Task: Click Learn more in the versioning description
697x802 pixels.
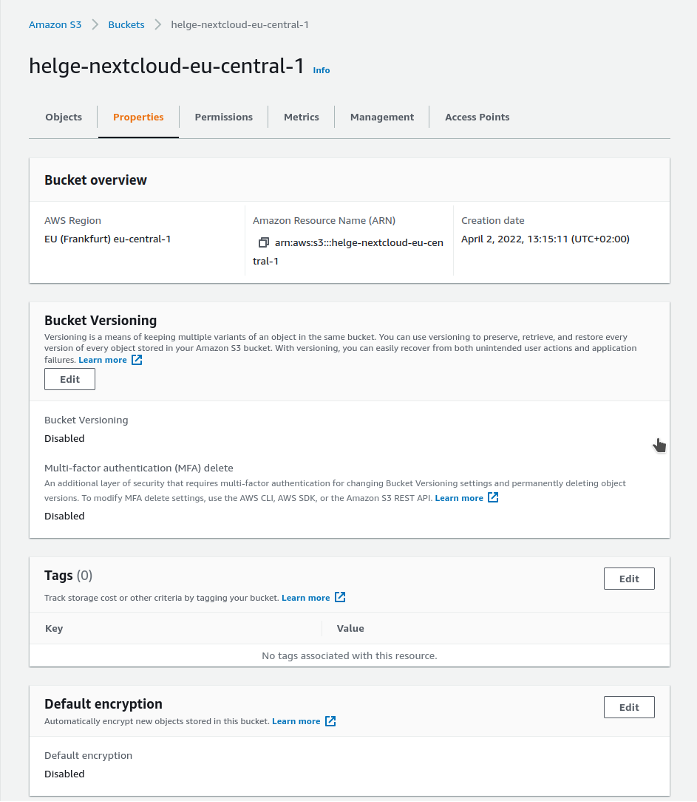Action: pos(104,360)
